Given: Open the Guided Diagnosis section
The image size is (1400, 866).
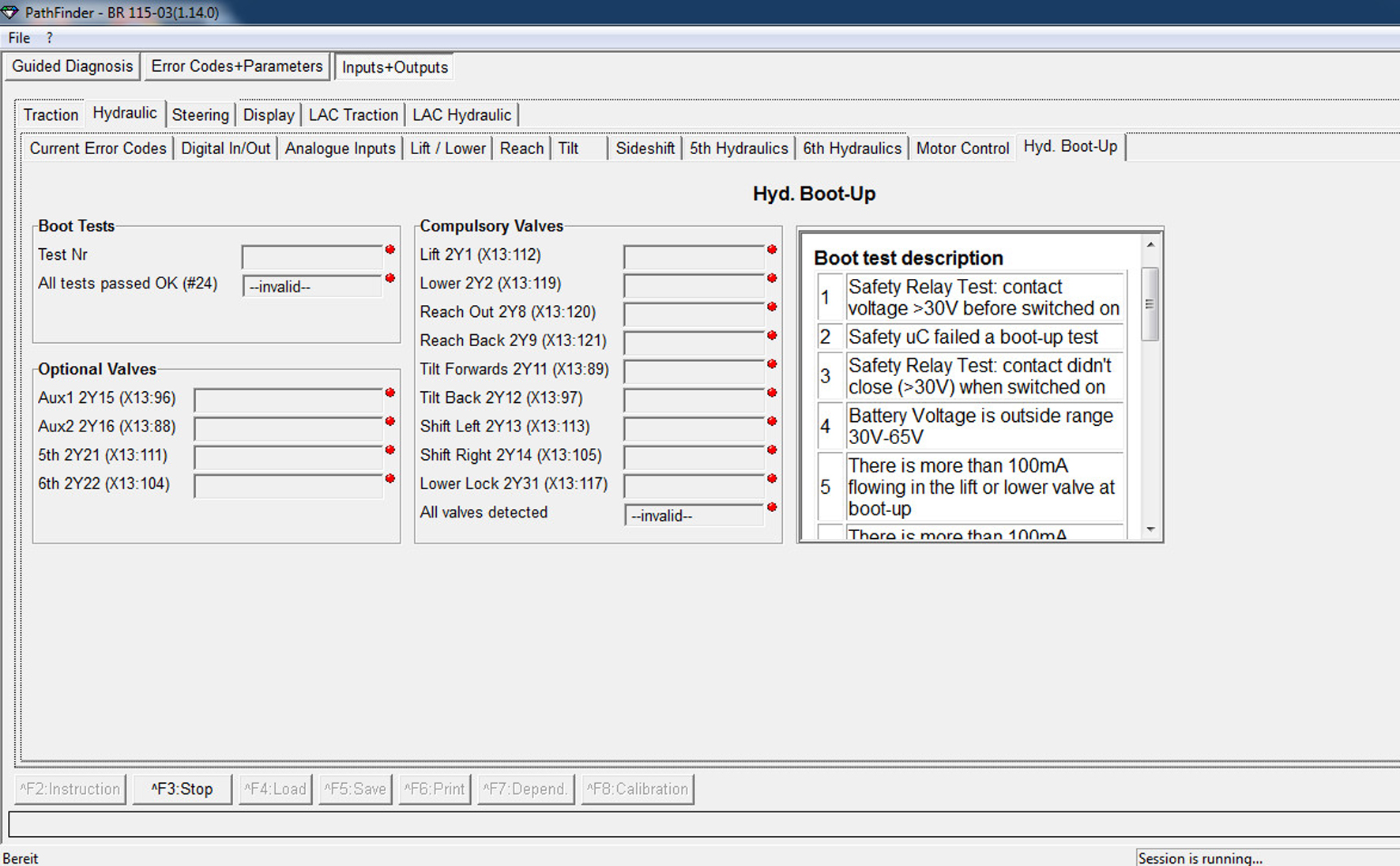Looking at the screenshot, I should coord(72,66).
